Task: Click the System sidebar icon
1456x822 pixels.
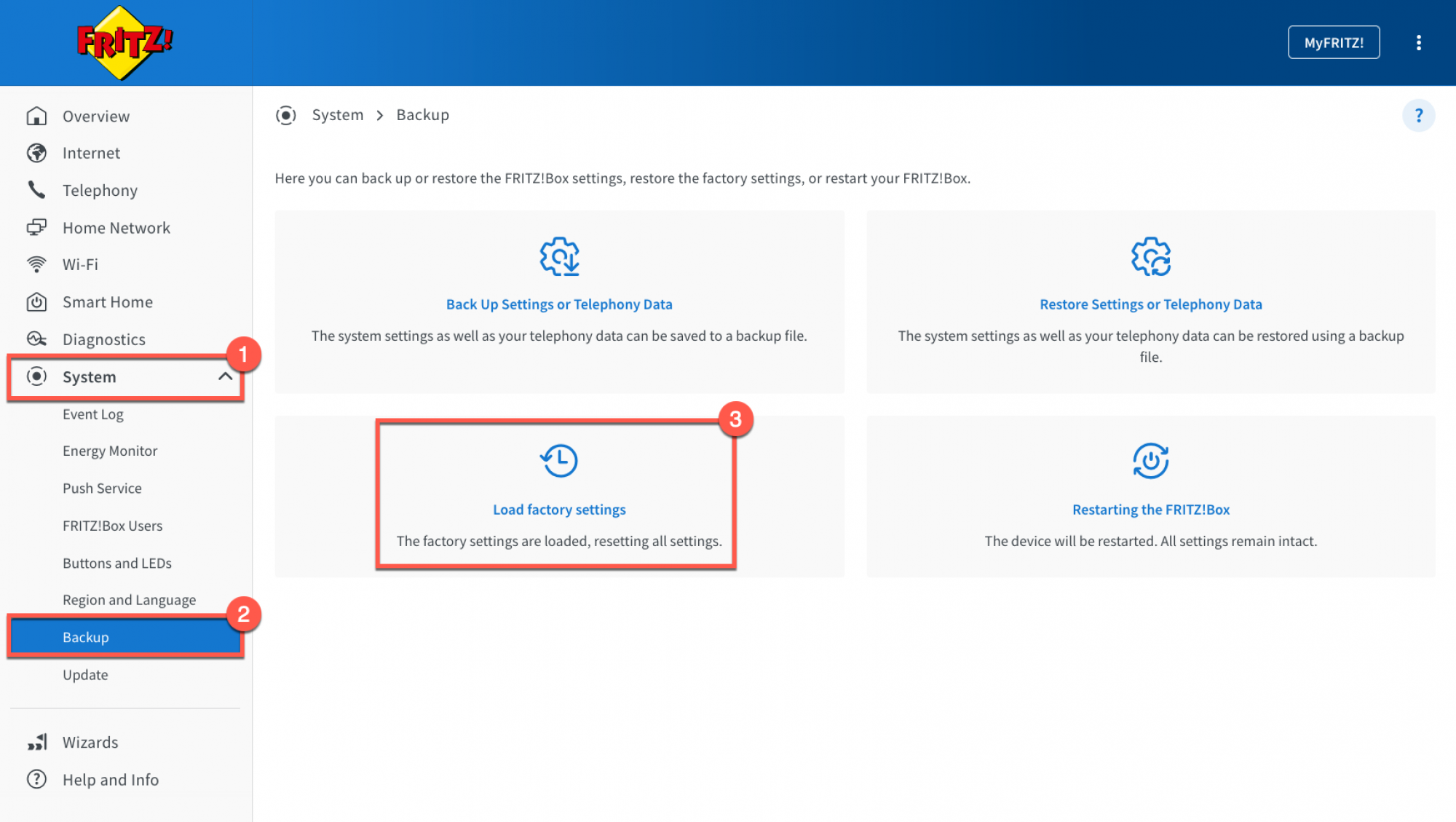Action: 36,376
